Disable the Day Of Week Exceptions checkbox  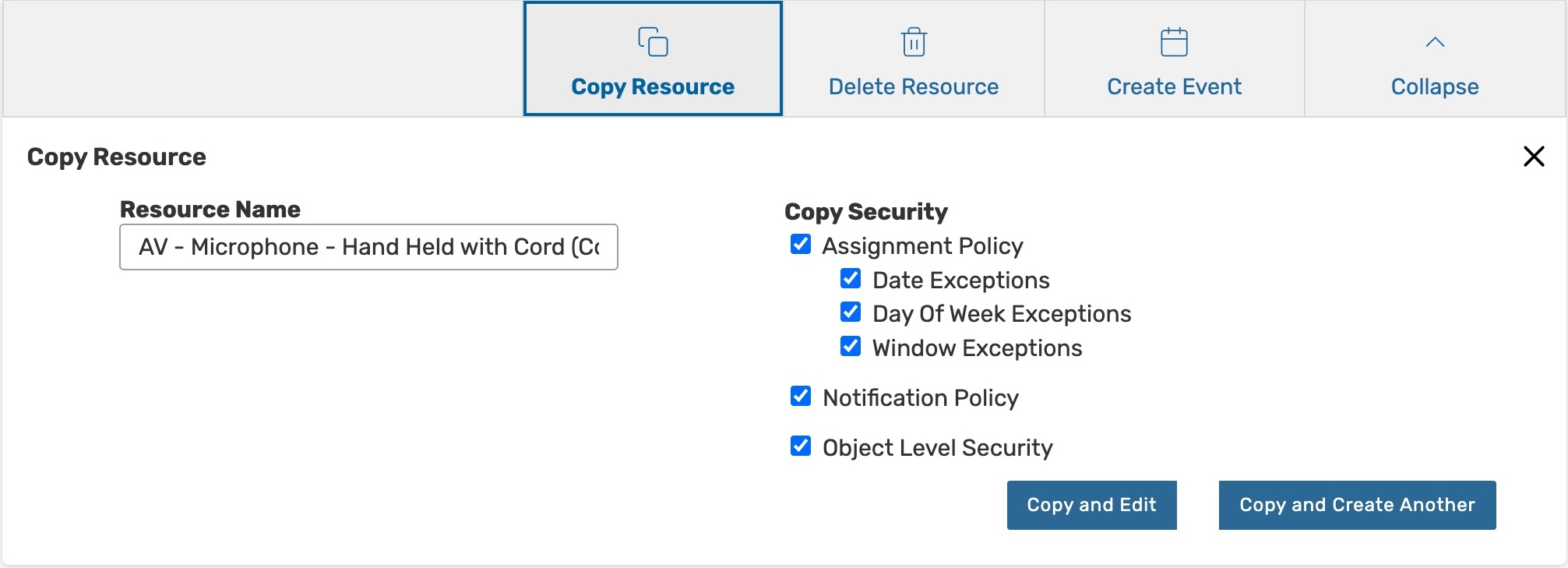pyautogui.click(x=851, y=312)
